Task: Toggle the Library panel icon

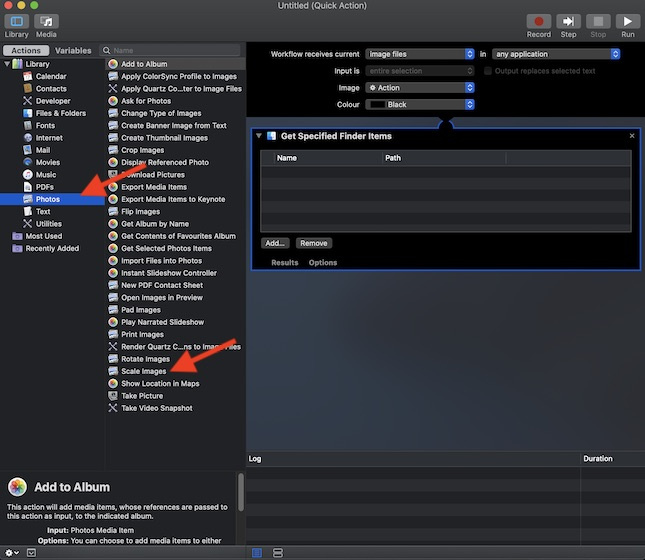Action: coord(16,21)
